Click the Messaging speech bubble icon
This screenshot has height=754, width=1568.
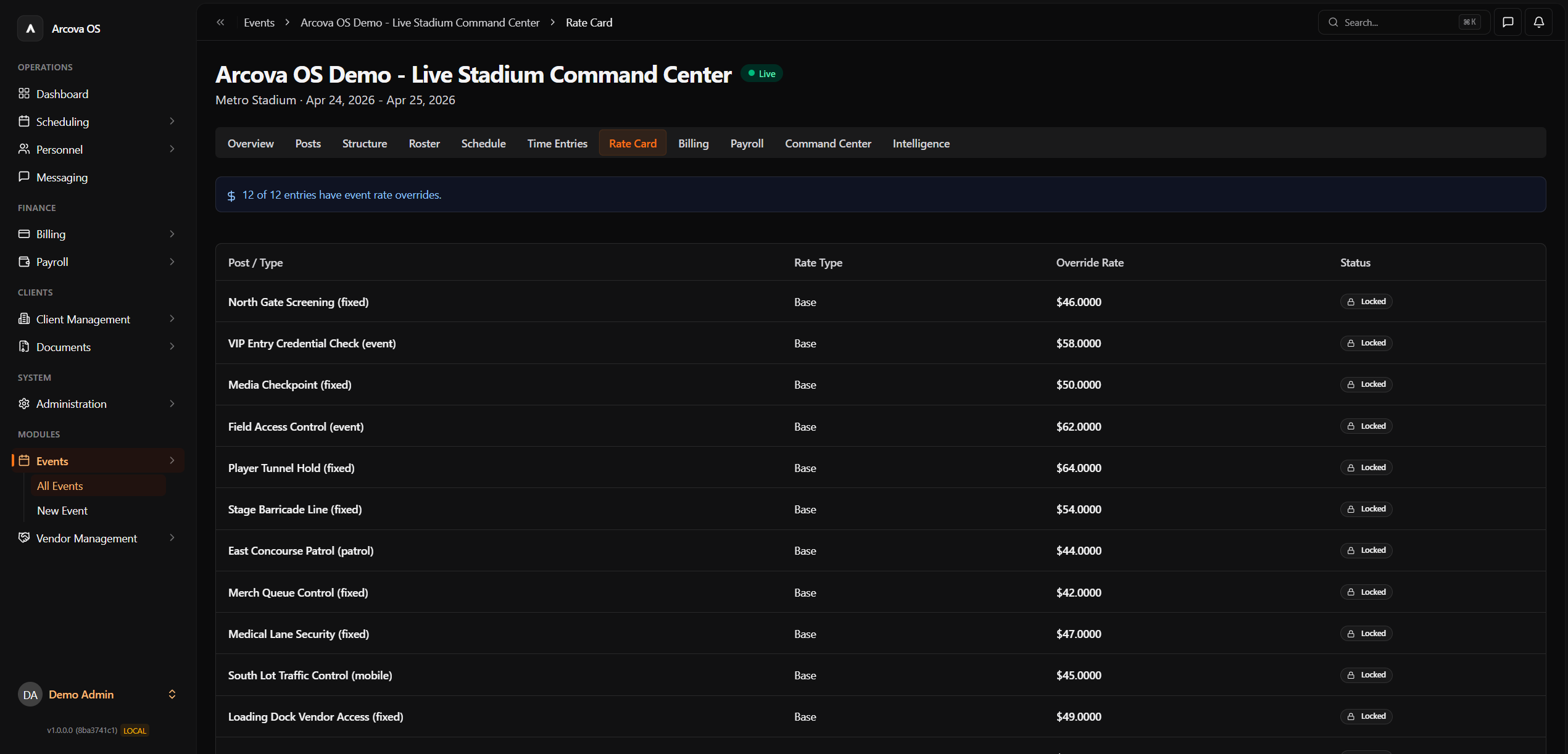pos(24,176)
